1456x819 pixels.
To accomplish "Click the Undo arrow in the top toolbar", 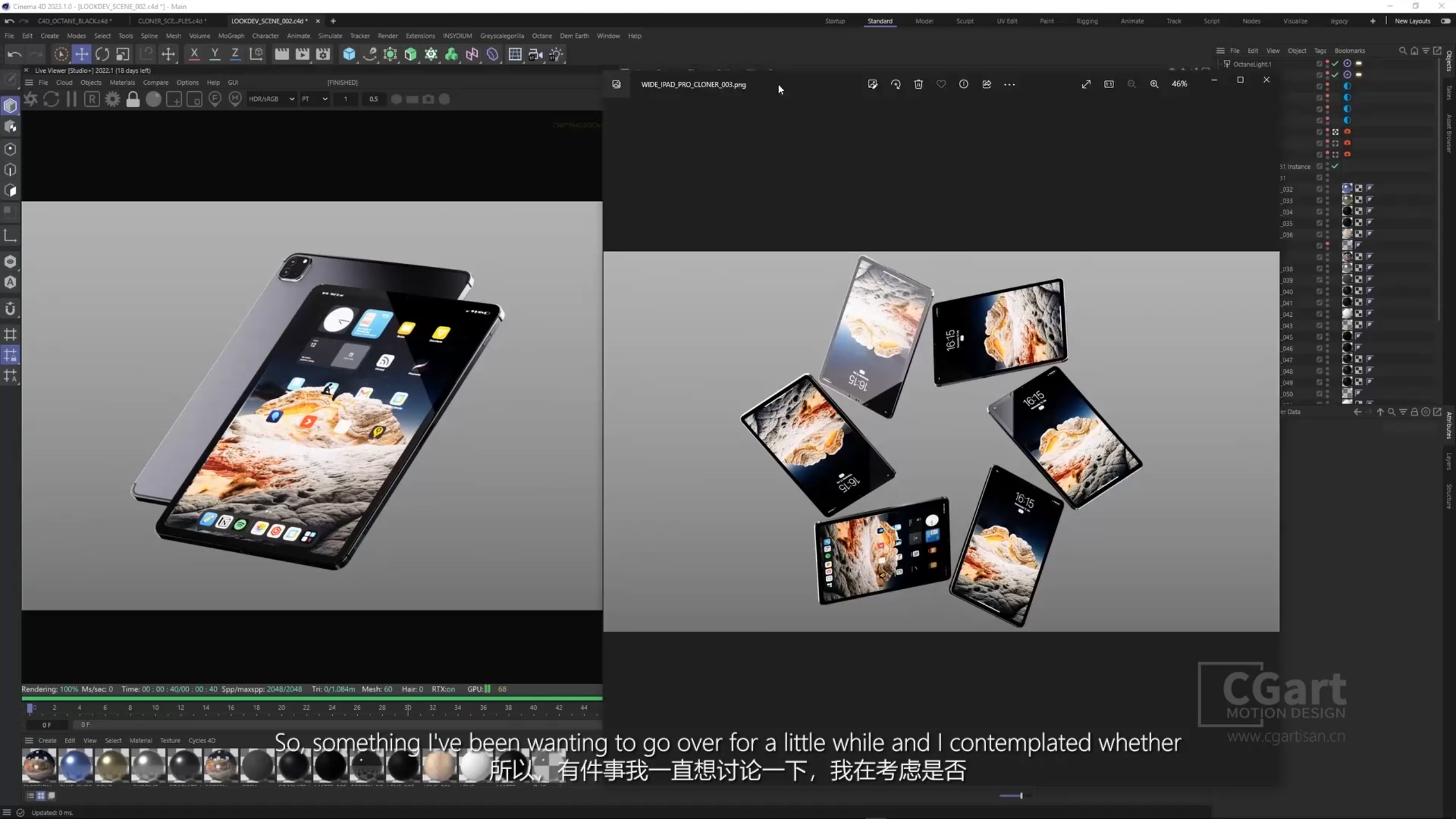I will coord(14,54).
